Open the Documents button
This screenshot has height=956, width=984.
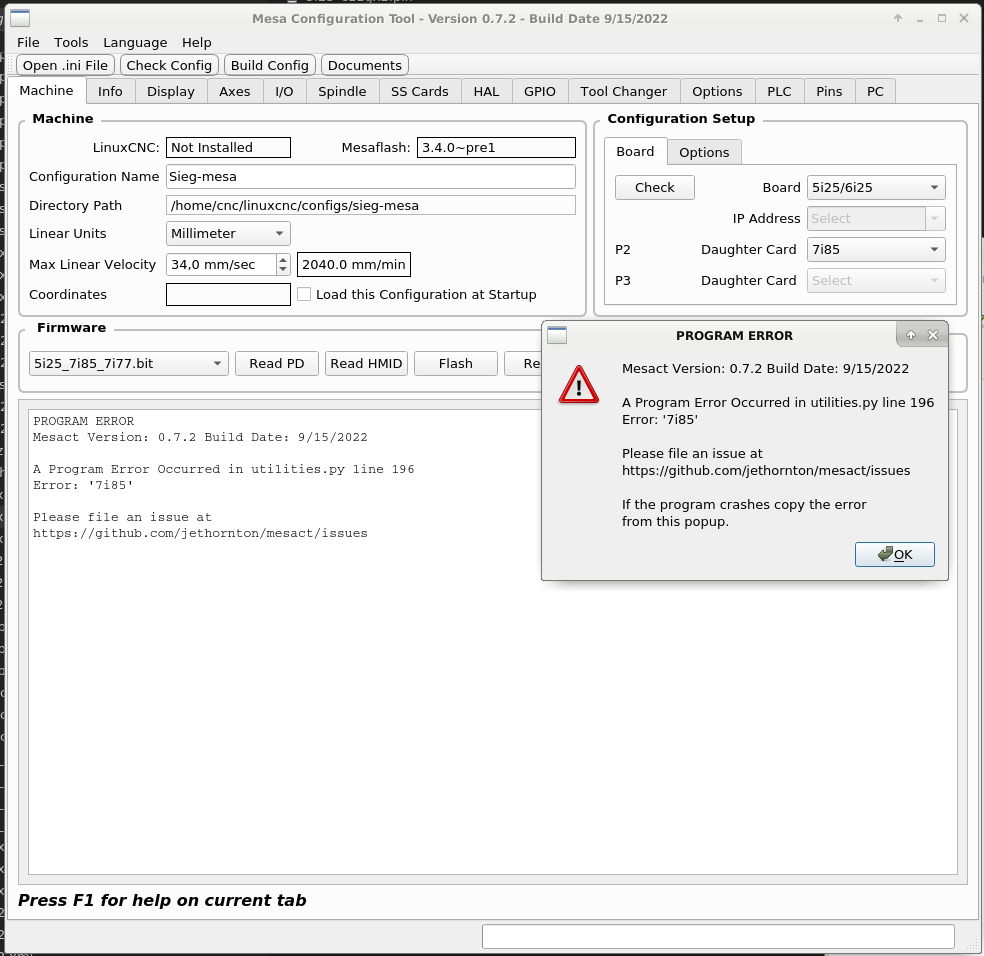[x=365, y=65]
